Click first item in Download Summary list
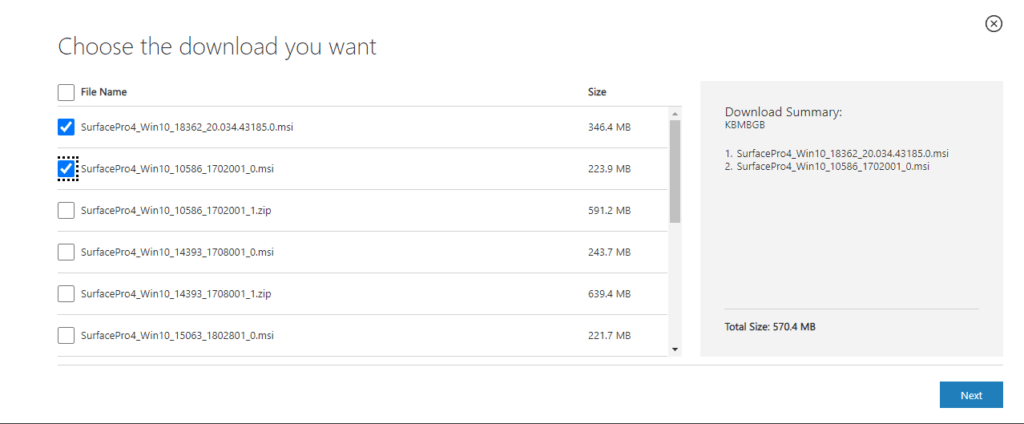1024x424 pixels. click(837, 154)
